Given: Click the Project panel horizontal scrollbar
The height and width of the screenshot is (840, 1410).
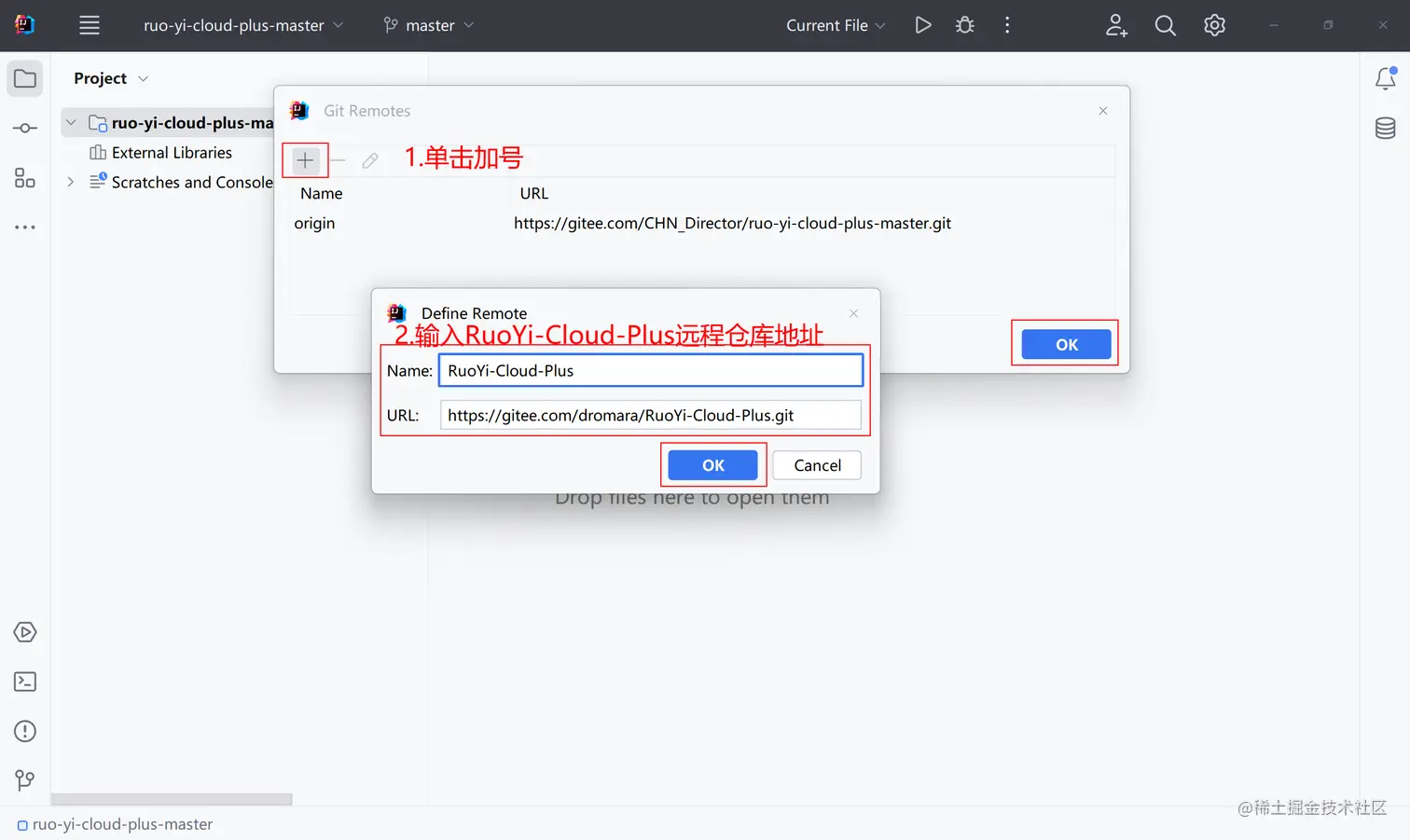Looking at the screenshot, I should 172,799.
